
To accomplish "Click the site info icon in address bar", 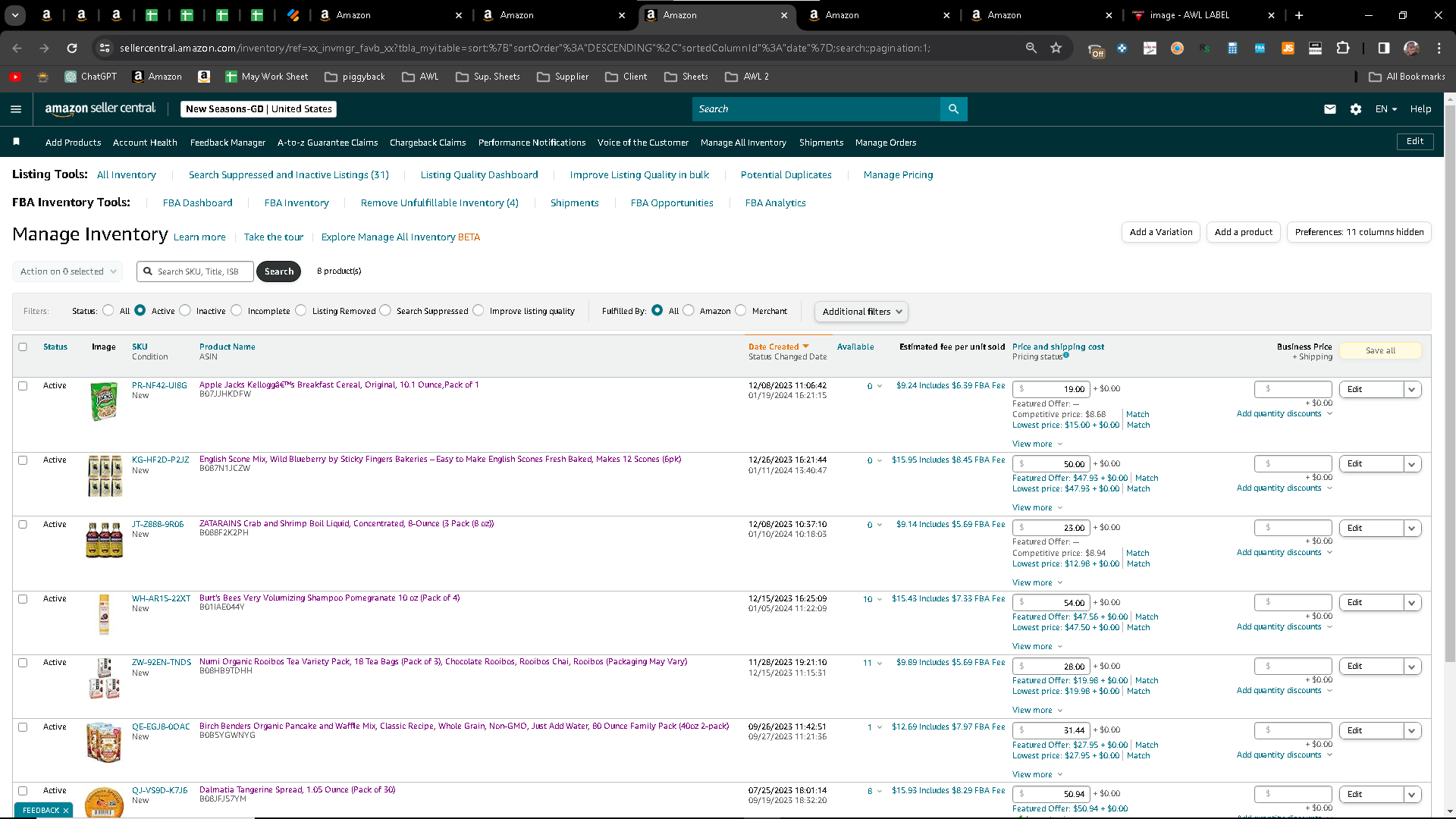I will coord(105,48).
